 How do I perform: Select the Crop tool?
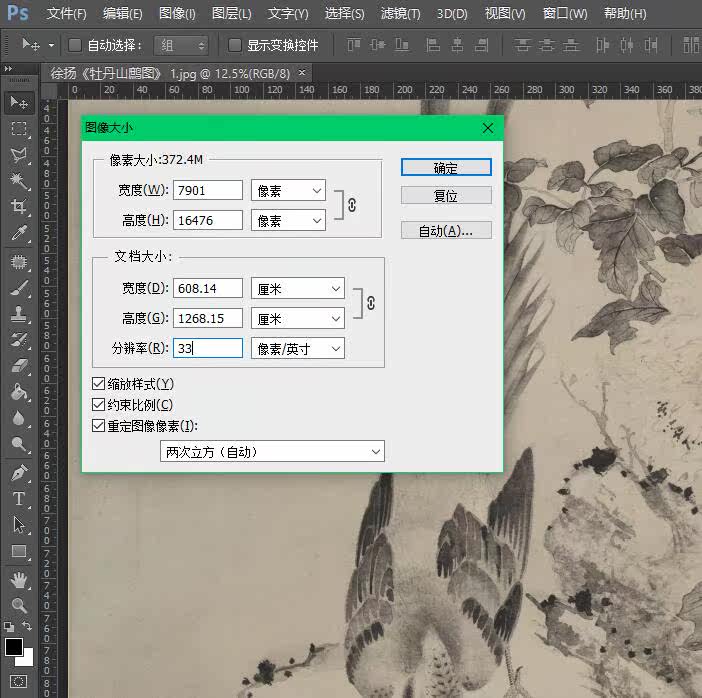click(19, 206)
